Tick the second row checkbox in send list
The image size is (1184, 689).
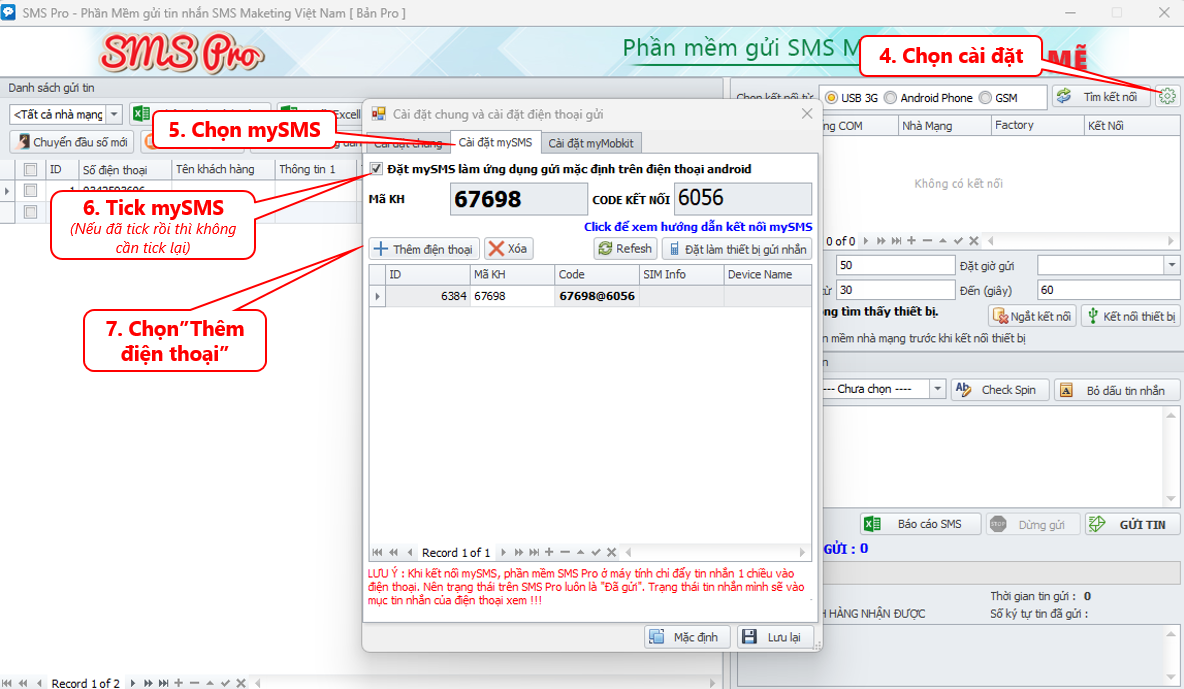click(x=30, y=212)
